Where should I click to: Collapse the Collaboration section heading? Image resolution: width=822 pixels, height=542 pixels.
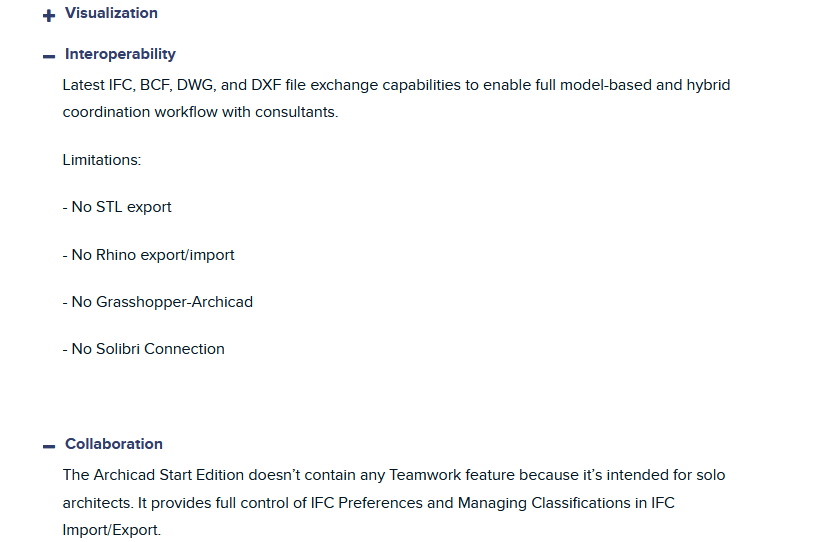114,444
